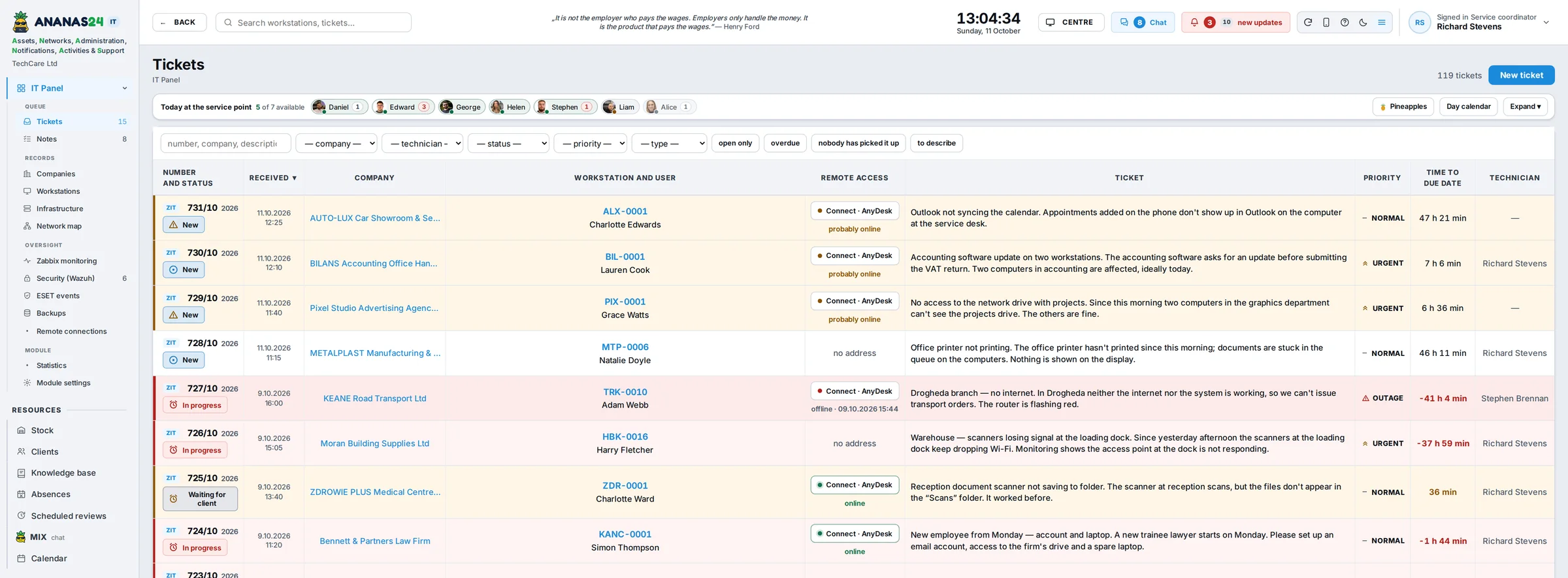This screenshot has width=1568, height=578.
Task: Toggle the overdue filter
Action: [x=785, y=143]
